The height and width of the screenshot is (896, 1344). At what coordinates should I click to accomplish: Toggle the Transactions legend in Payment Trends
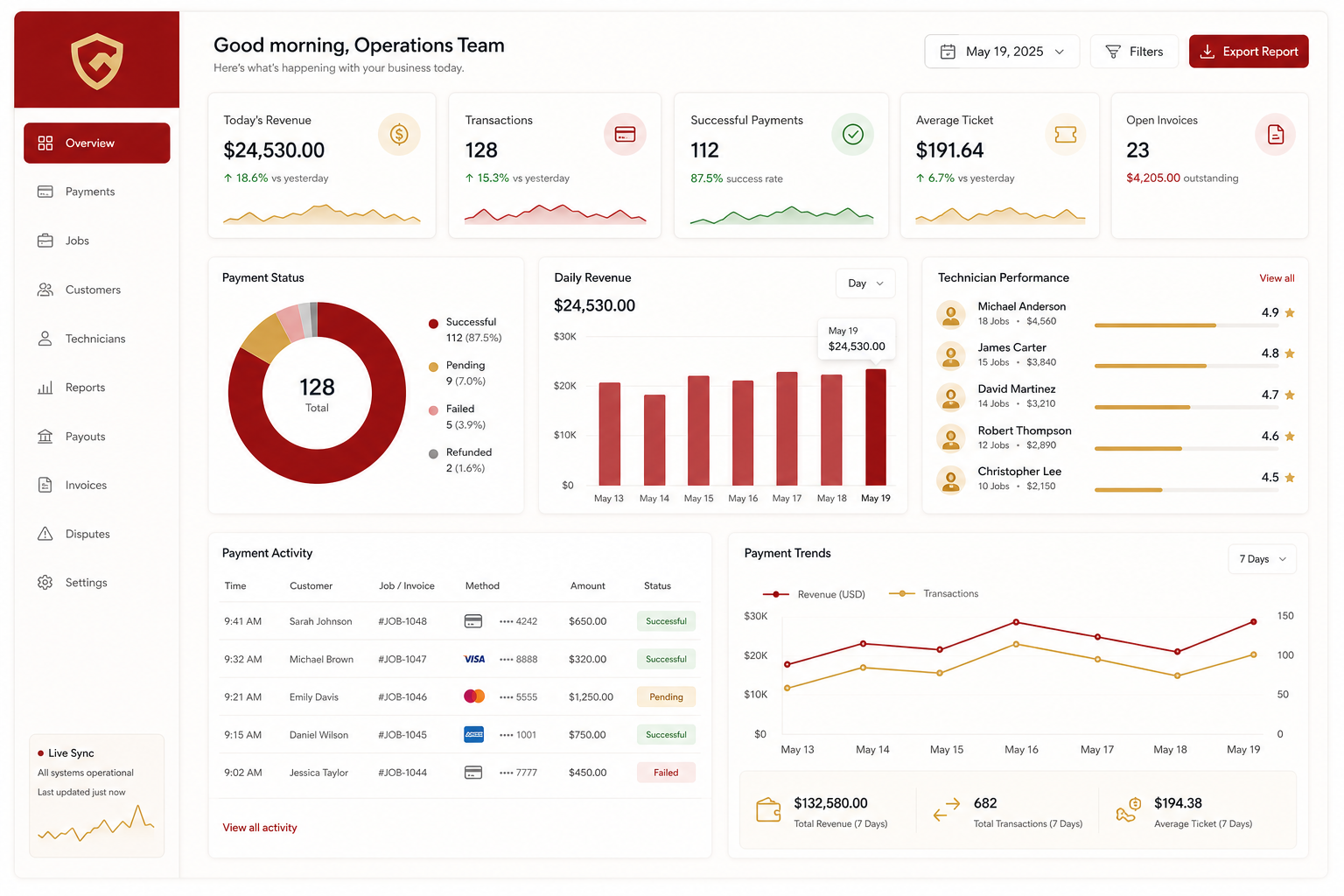click(934, 593)
